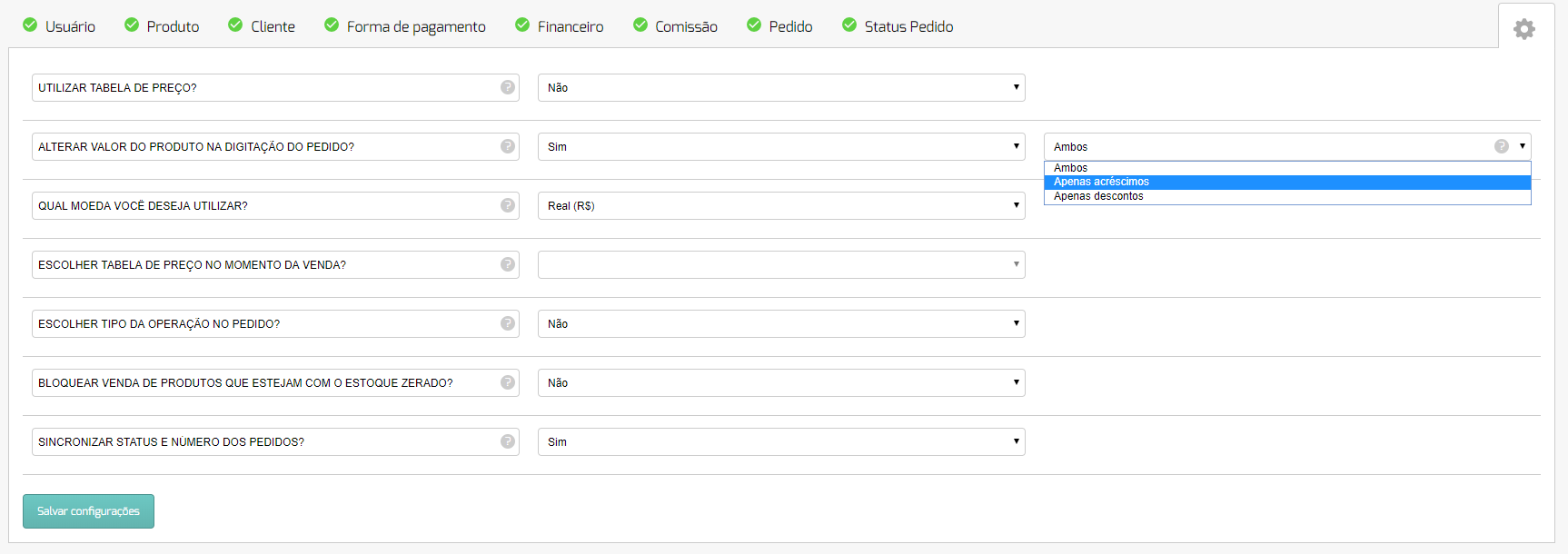Open the SINCRONIZAR STATUS Sim dropdown
Image resolution: width=1568 pixels, height=554 pixels.
coord(781,441)
